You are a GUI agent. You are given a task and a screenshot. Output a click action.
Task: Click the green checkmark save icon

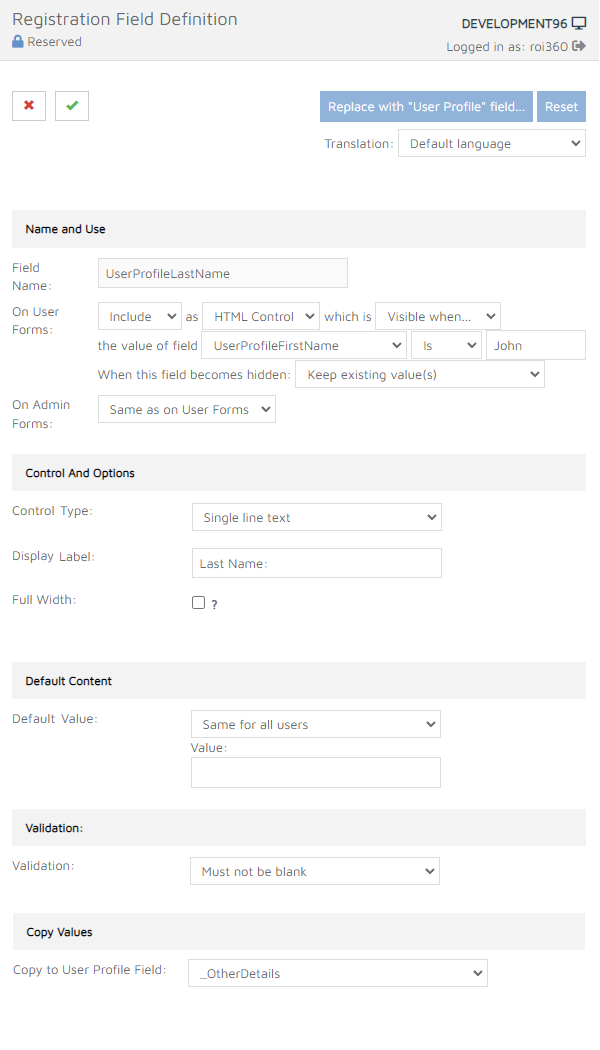(x=72, y=105)
